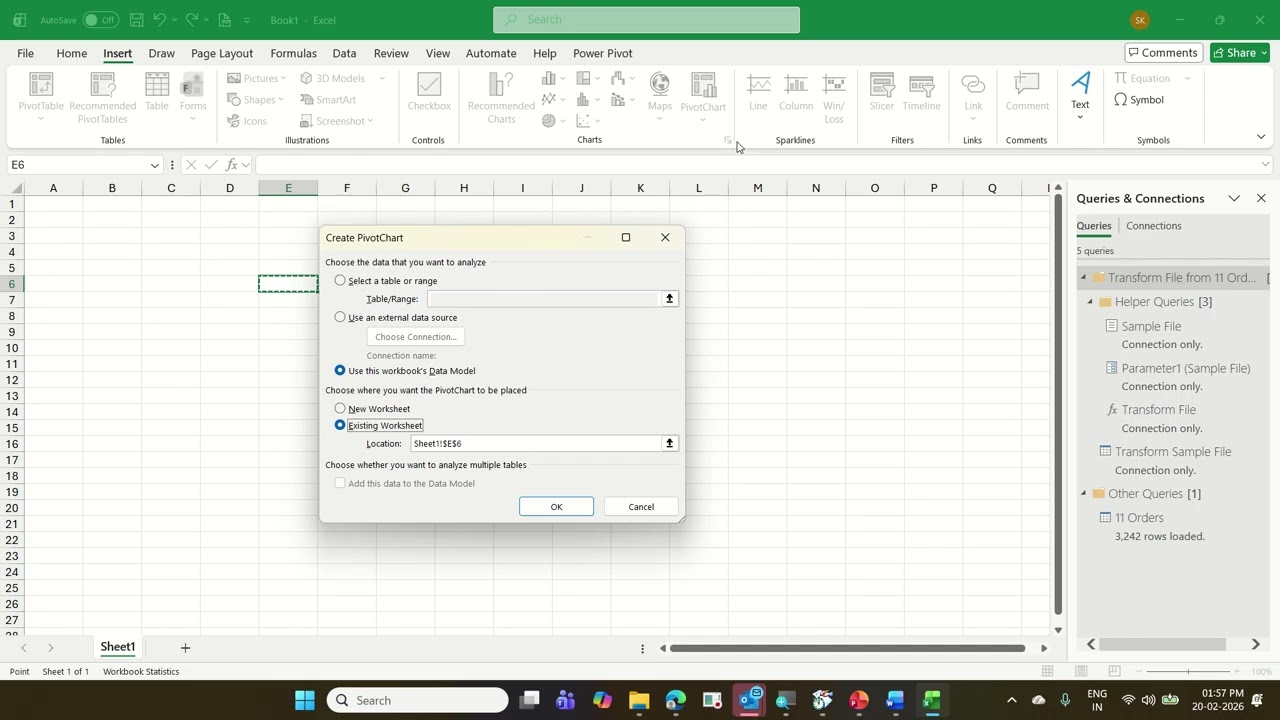The image size is (1280, 720).
Task: Switch to the Connections tab in pane
Action: point(1153,226)
